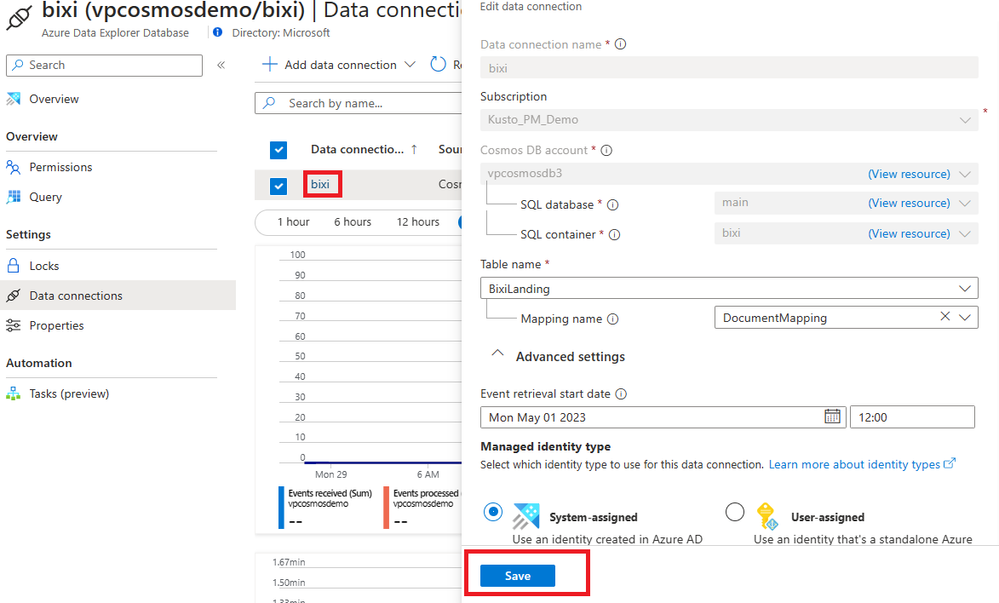999x603 pixels.
Task: Open Permissions in the sidebar
Action: click(61, 167)
